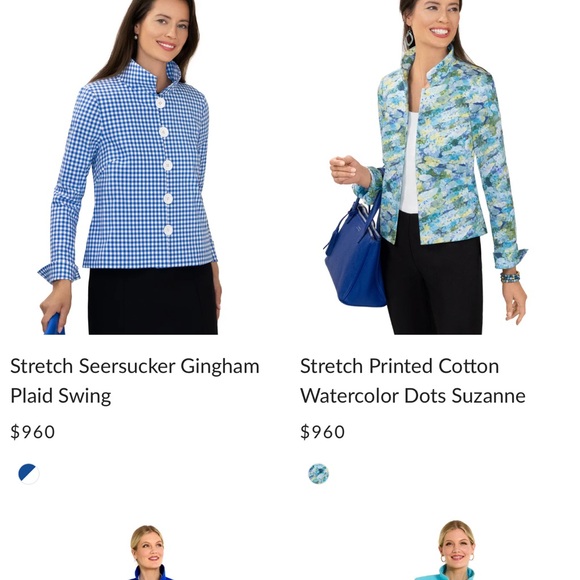Image resolution: width=580 pixels, height=580 pixels.
Task: Click the beaded bracelet on model's wrist
Action: (x=510, y=277)
